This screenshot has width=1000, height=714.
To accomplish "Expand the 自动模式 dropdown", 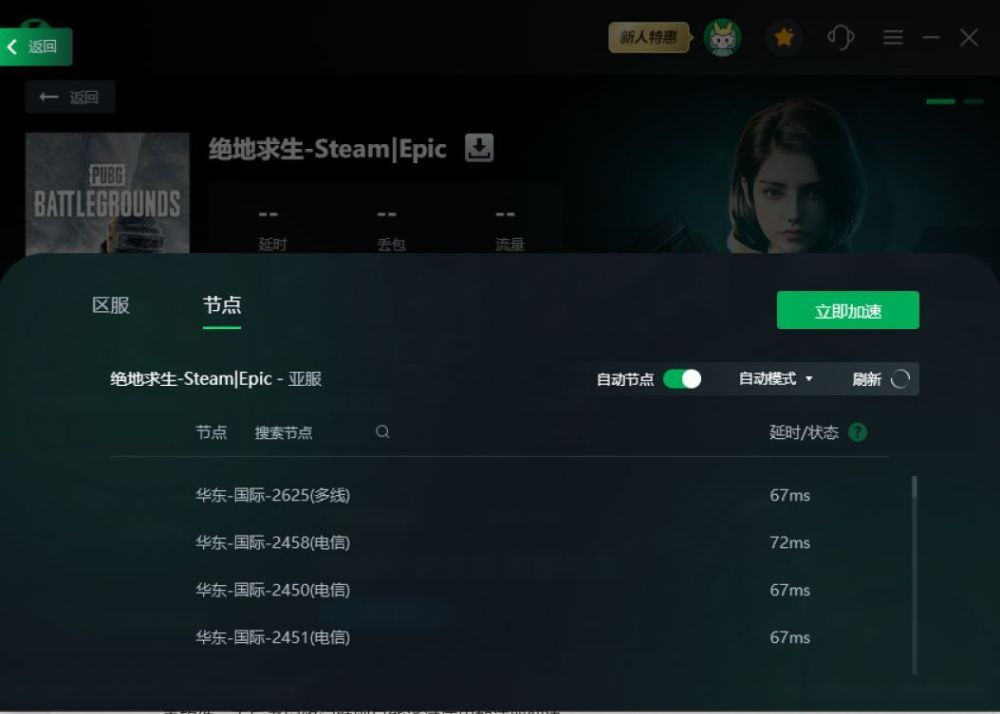I will (x=776, y=379).
